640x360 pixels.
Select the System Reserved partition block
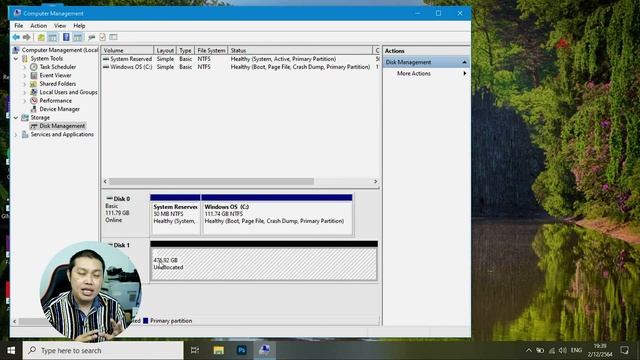click(x=175, y=215)
